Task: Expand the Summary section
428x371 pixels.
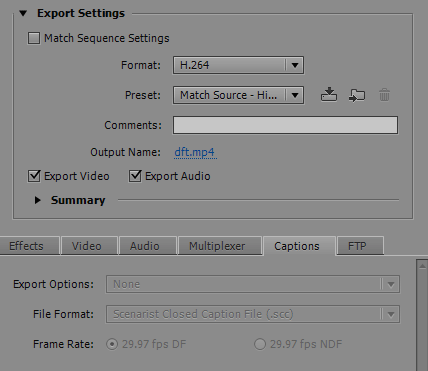Action: click(38, 200)
